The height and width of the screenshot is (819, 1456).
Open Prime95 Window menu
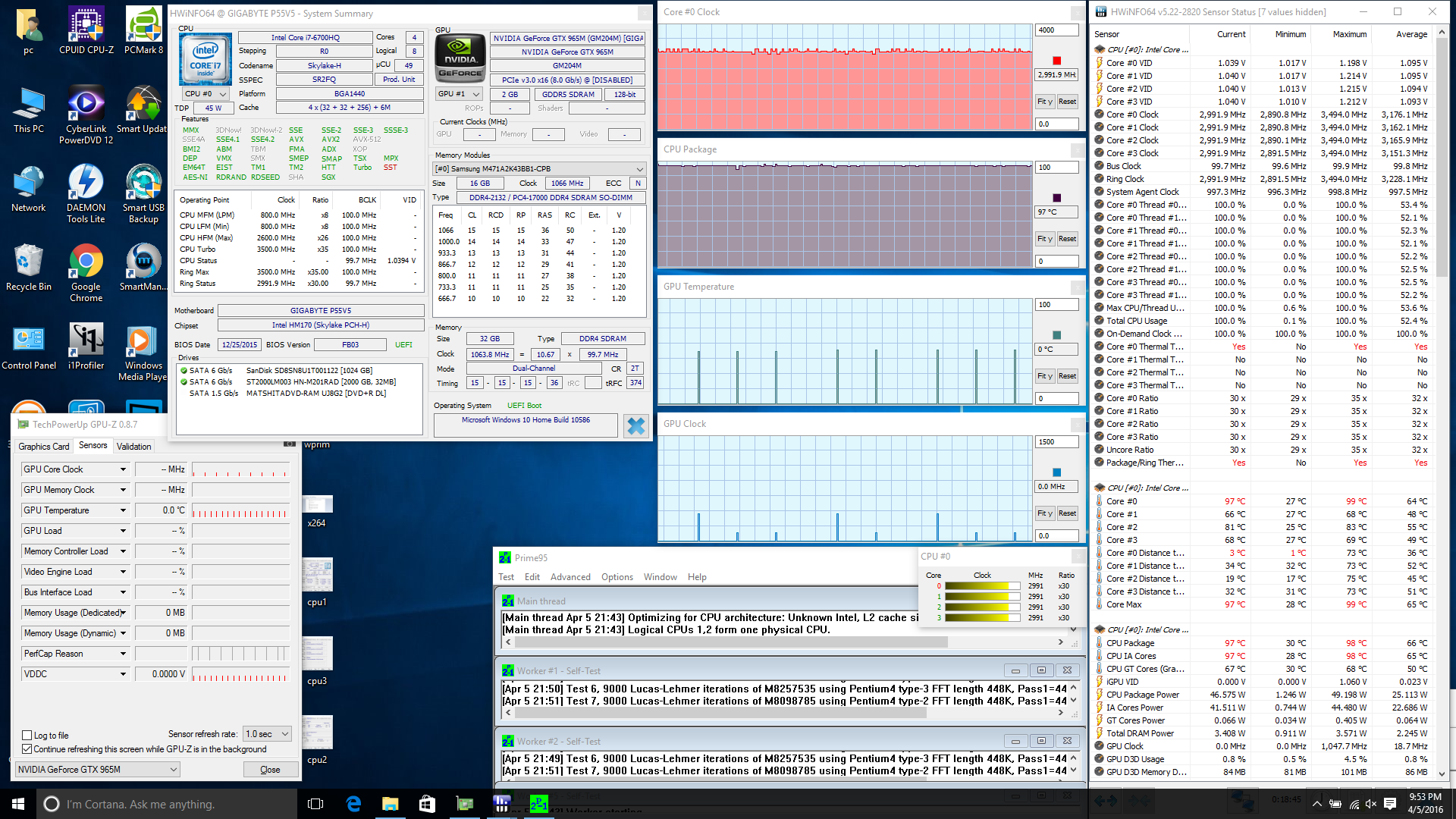[x=661, y=577]
